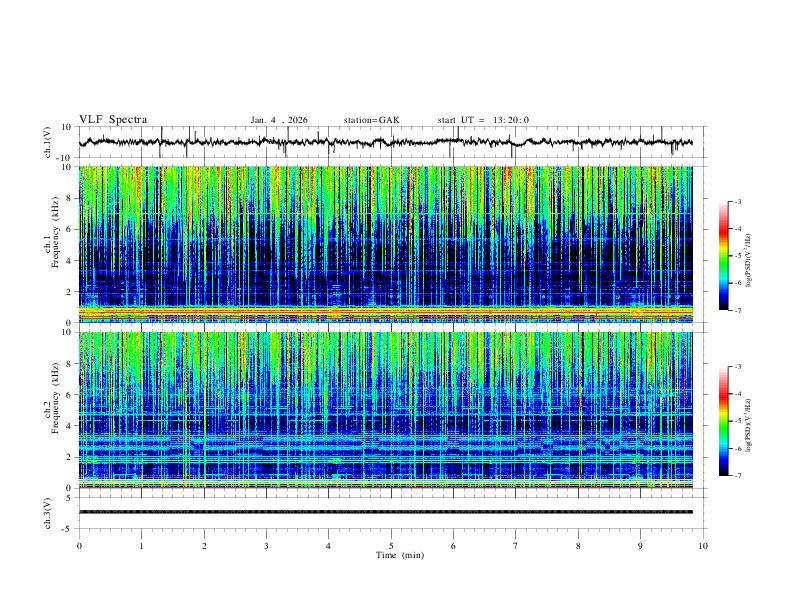
Task: Click the "ch.1(V)" waveform axis label
Action: click(48, 142)
